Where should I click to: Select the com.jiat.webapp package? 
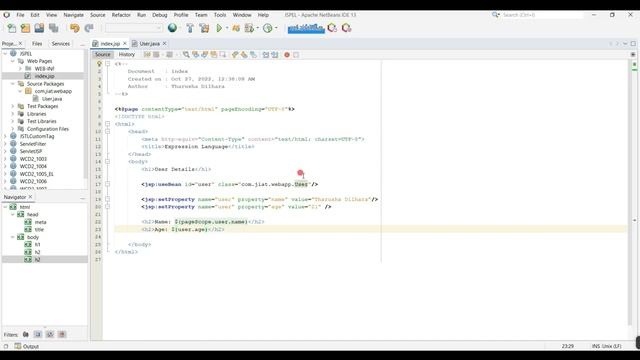pyautogui.click(x=53, y=91)
